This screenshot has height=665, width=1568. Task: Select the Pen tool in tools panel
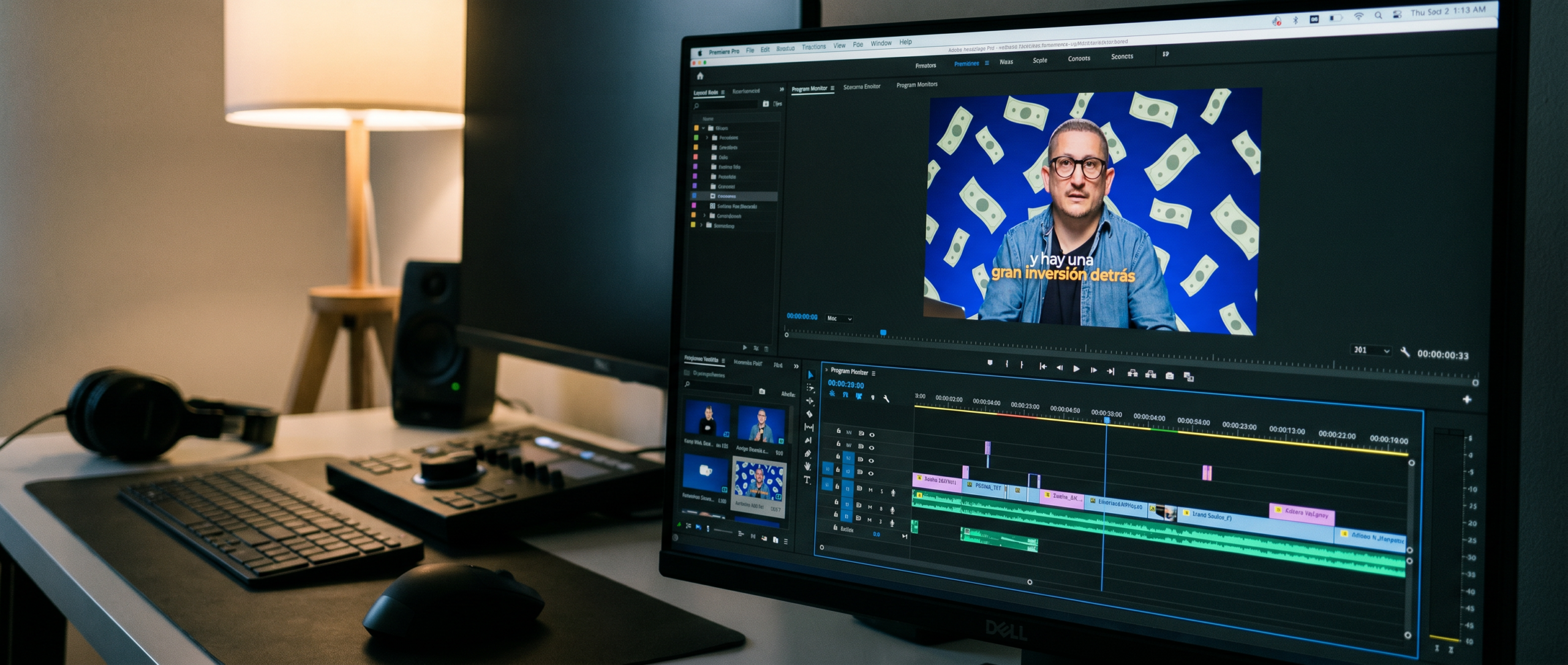tap(808, 454)
